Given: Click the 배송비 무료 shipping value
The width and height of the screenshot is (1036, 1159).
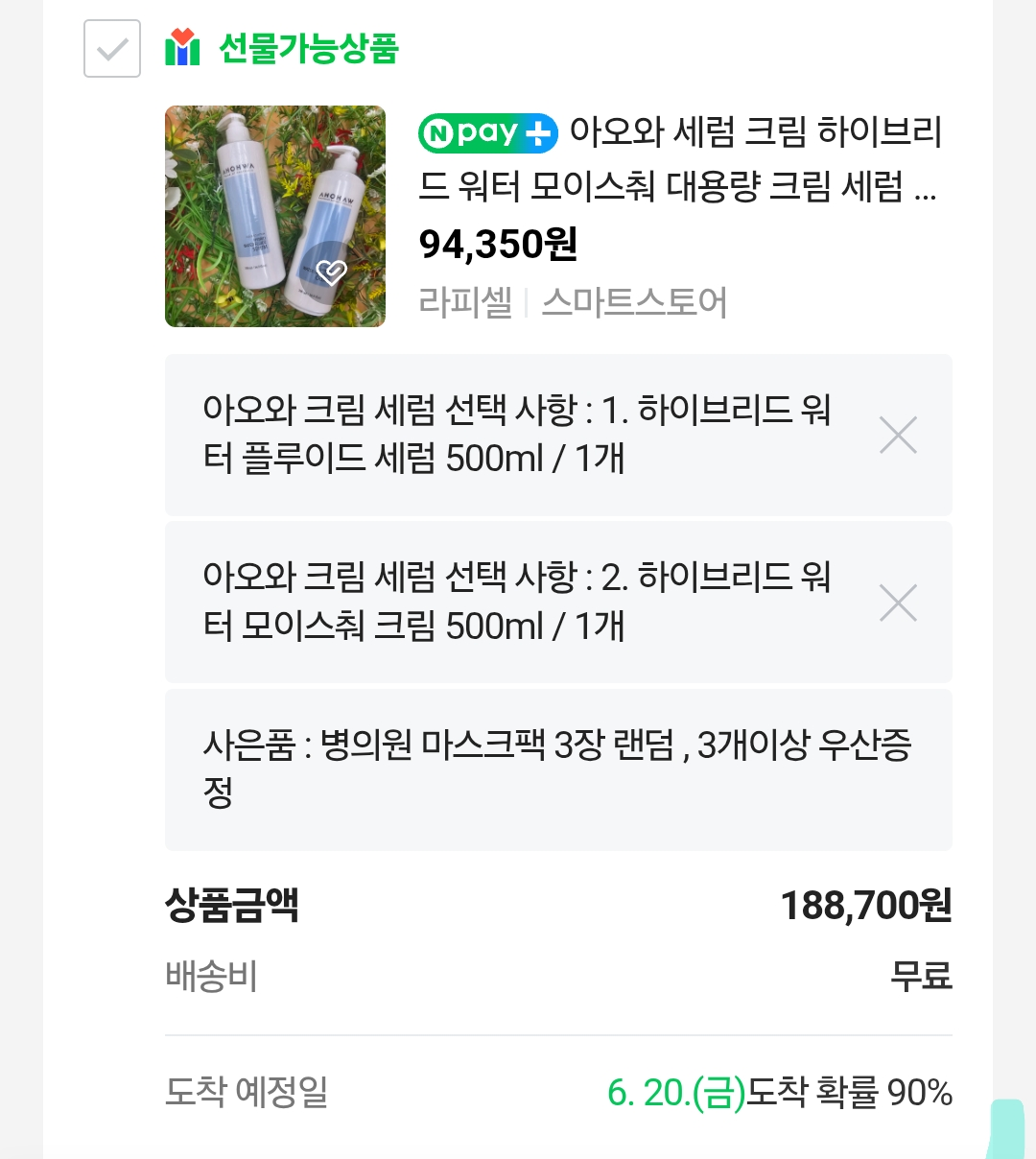Looking at the screenshot, I should coord(921,976).
